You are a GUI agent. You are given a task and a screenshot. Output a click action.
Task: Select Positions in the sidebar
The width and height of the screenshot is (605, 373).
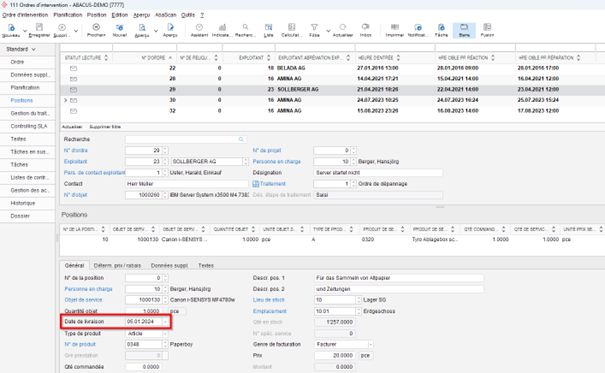coord(22,101)
